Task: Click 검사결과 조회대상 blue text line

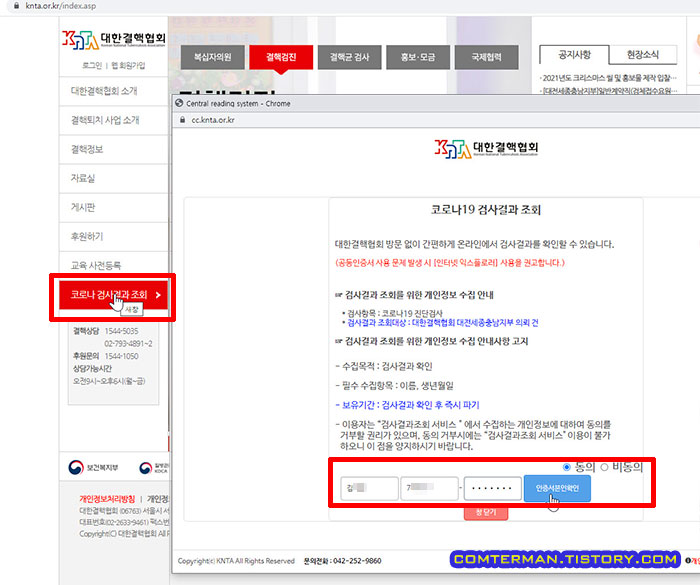Action: tap(443, 323)
